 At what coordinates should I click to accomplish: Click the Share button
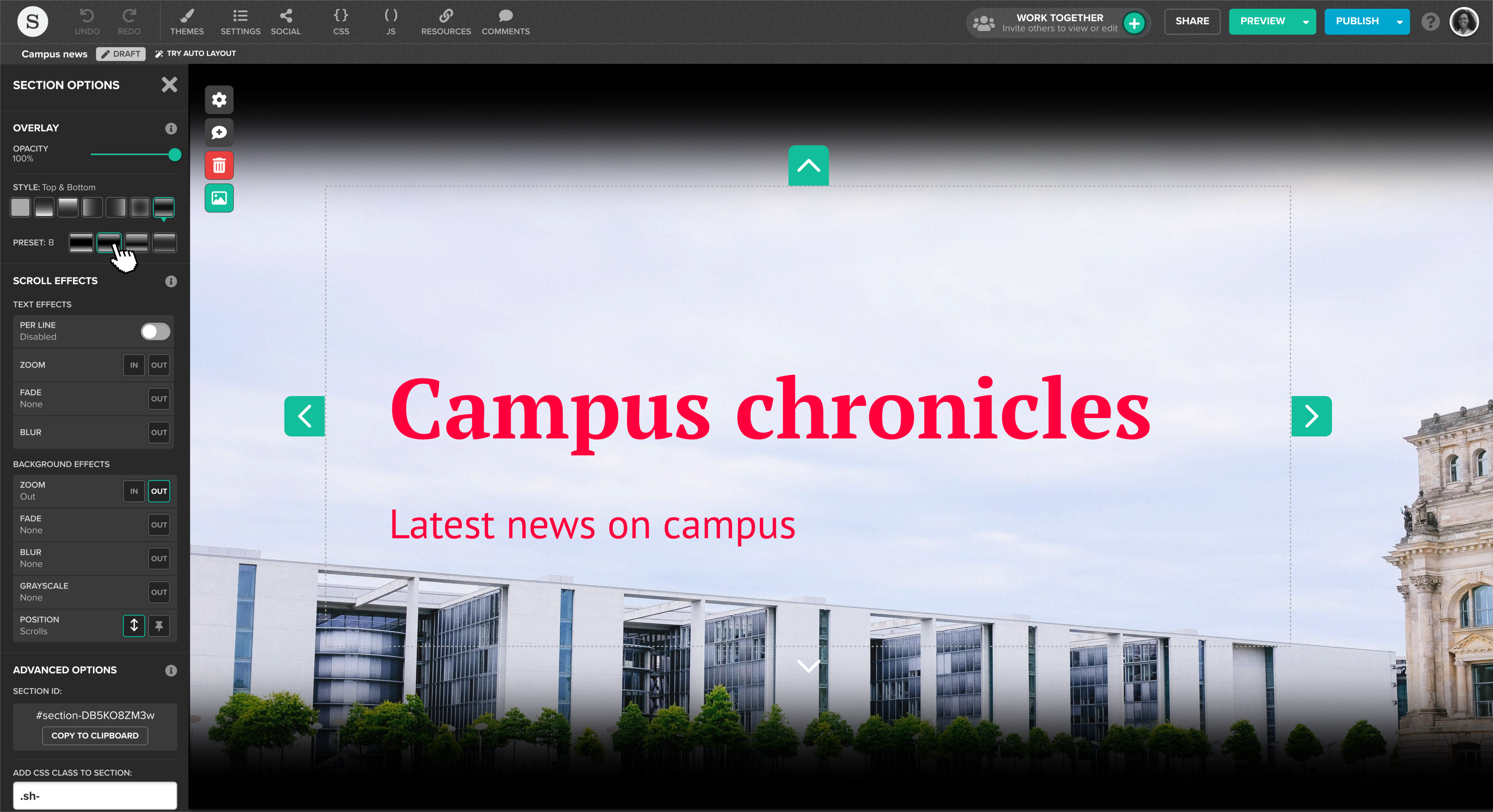(x=1192, y=21)
